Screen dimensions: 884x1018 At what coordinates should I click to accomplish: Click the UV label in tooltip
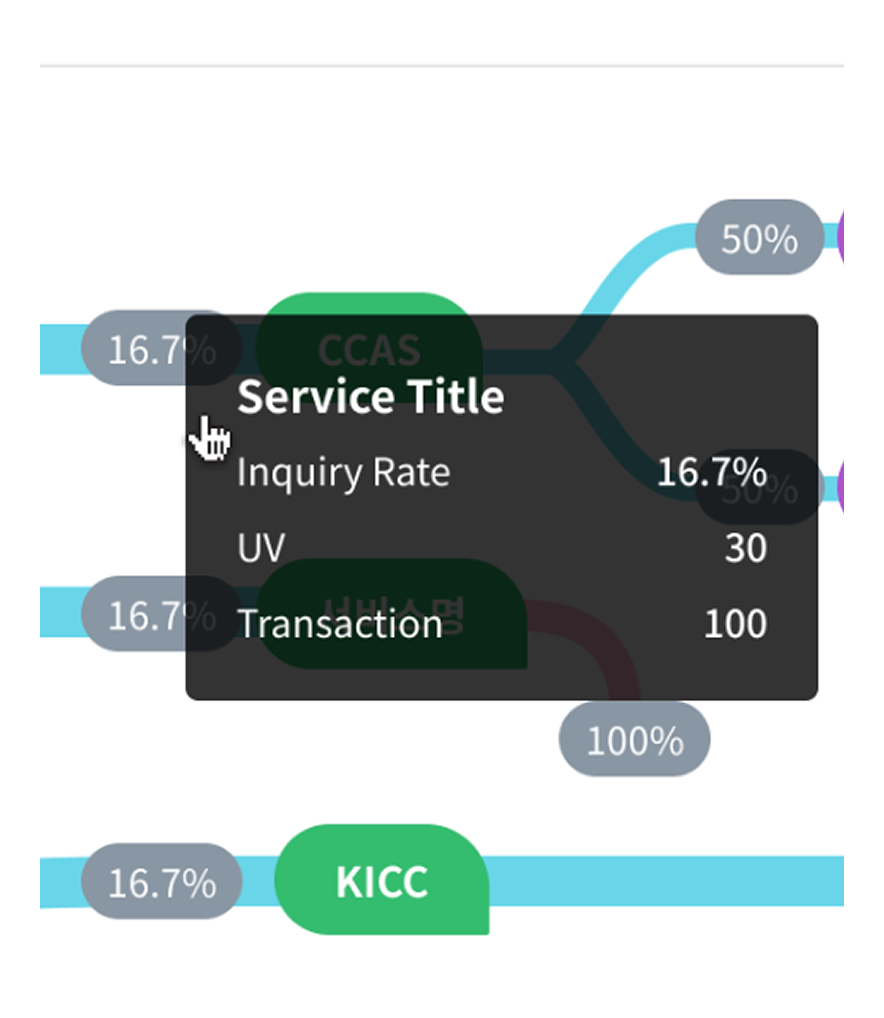pyautogui.click(x=261, y=548)
